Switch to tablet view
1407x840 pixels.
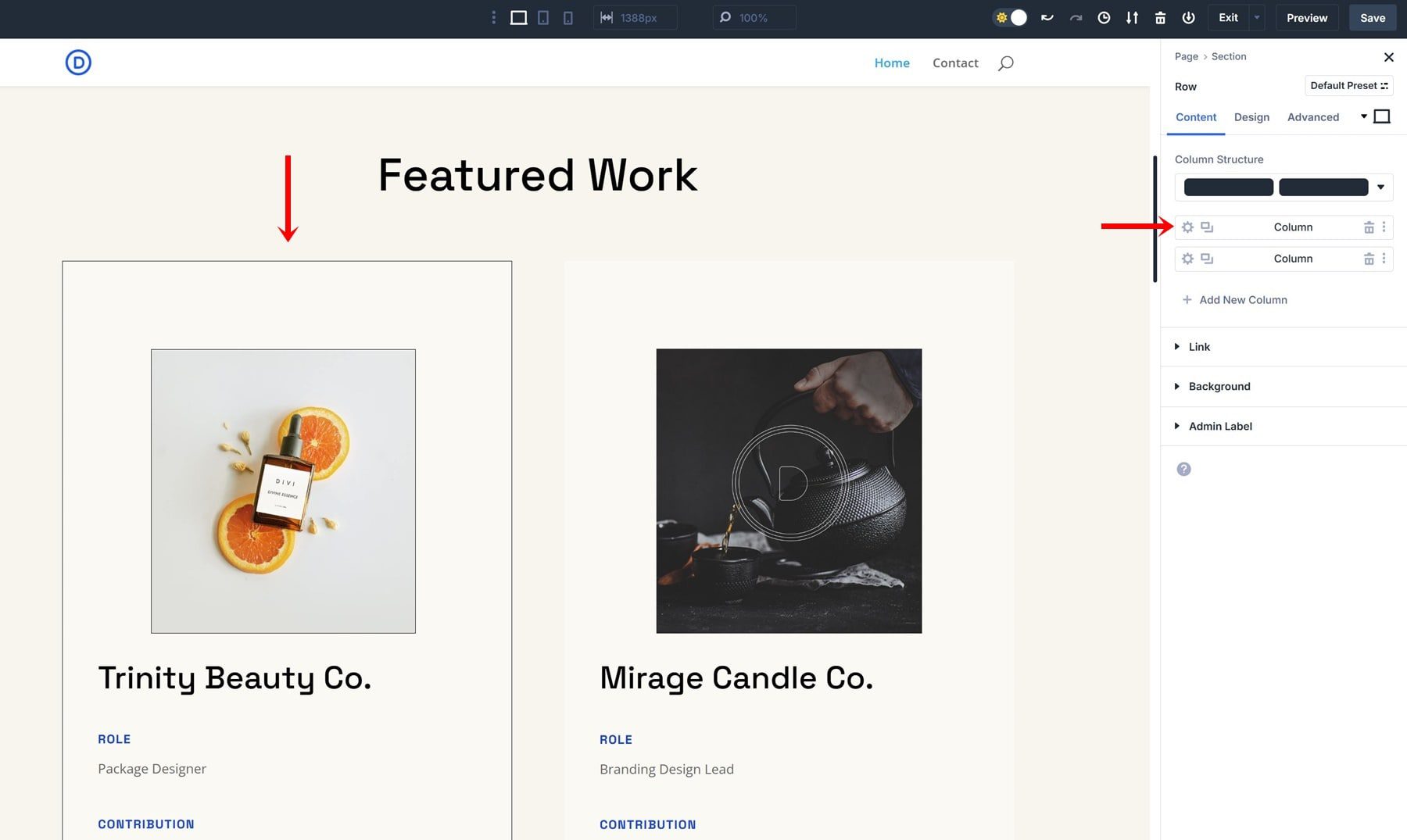[543, 17]
